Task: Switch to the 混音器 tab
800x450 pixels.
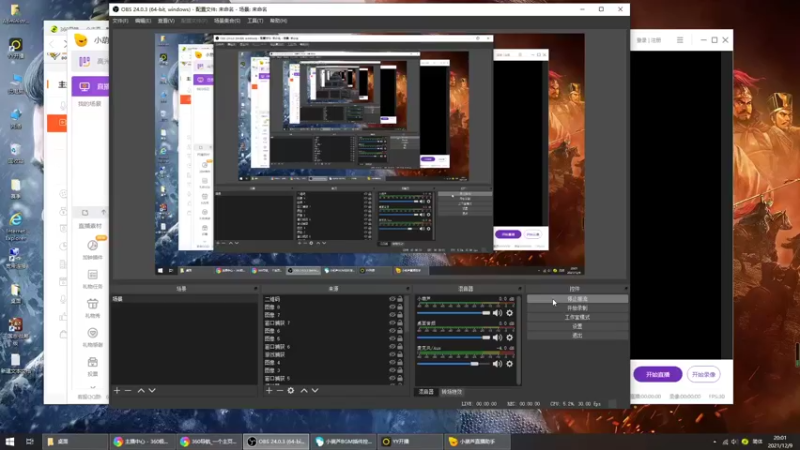Action: pos(426,392)
